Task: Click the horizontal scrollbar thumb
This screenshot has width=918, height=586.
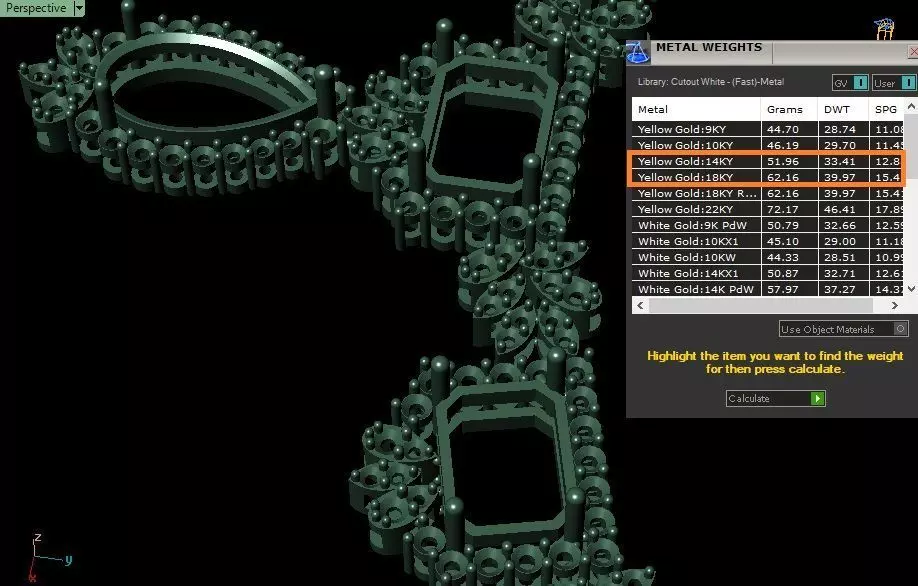Action: [761, 305]
